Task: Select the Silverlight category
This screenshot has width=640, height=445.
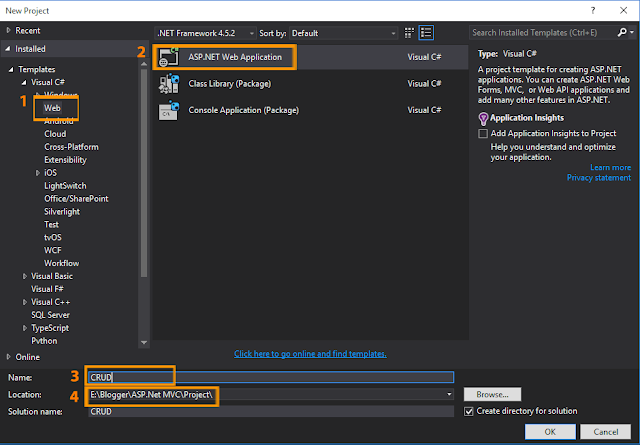Action: (x=62, y=212)
